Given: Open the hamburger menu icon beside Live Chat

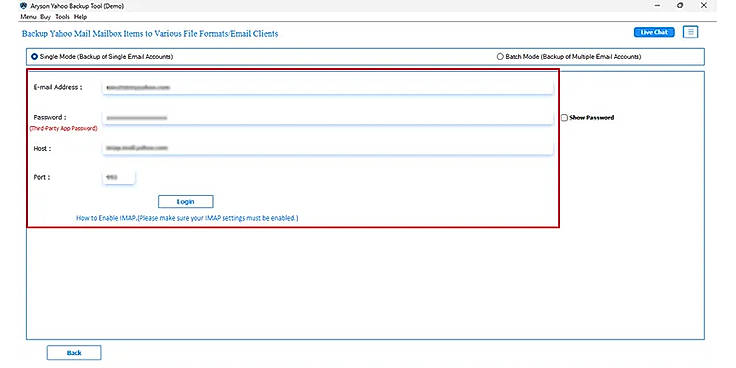Looking at the screenshot, I should (x=690, y=32).
